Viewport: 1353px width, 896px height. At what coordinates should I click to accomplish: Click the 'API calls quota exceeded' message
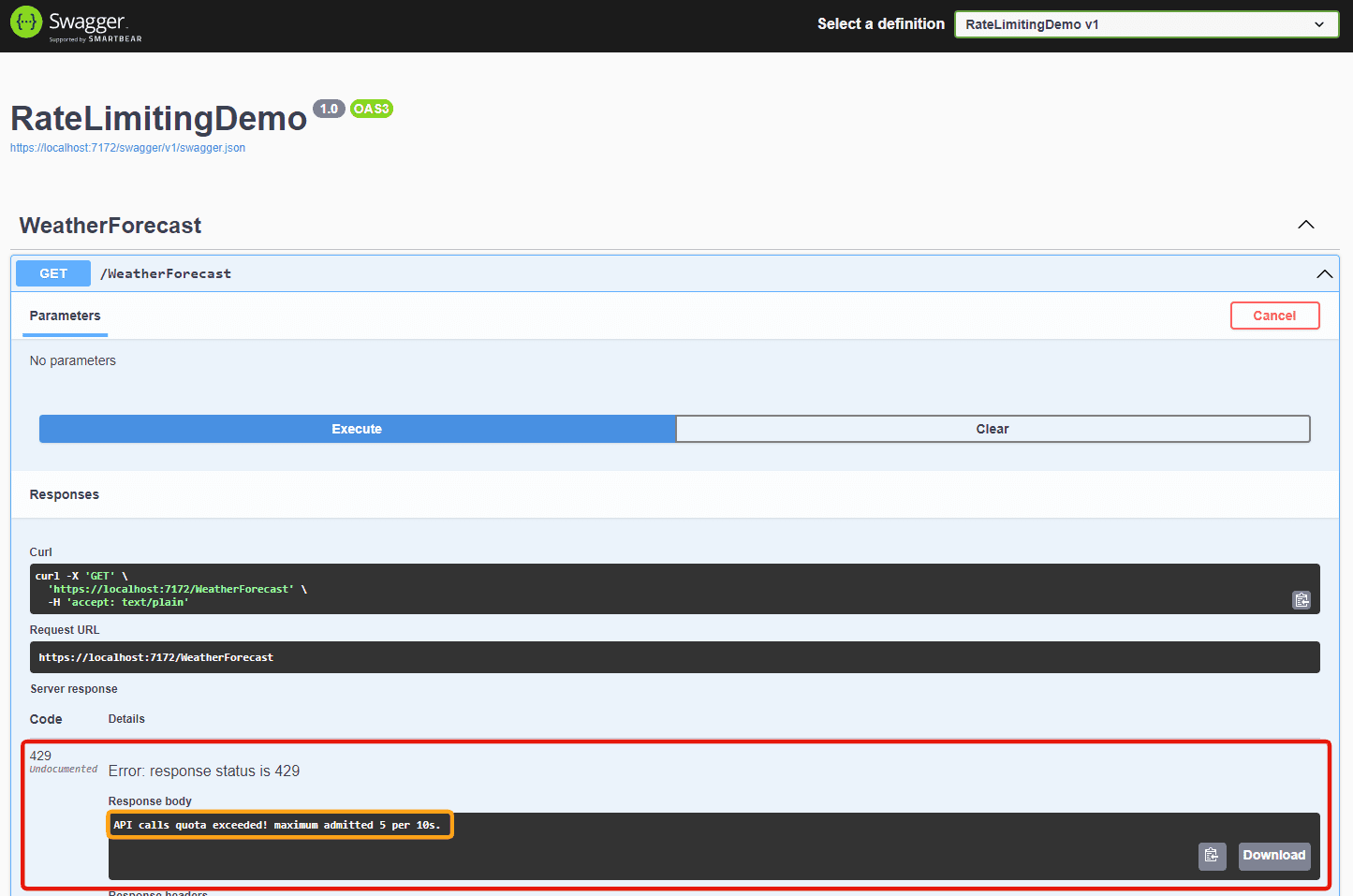(277, 825)
